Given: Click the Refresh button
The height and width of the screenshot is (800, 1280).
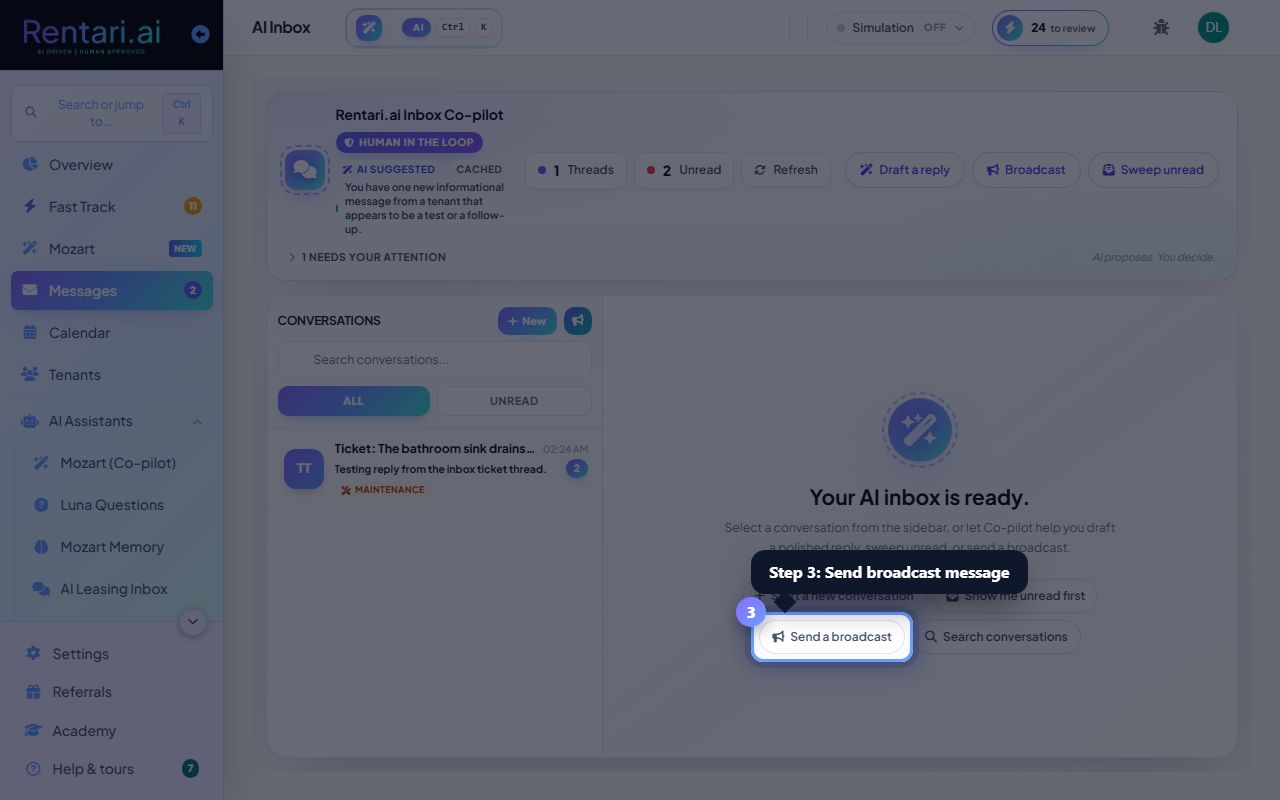Looking at the screenshot, I should click(x=786, y=170).
